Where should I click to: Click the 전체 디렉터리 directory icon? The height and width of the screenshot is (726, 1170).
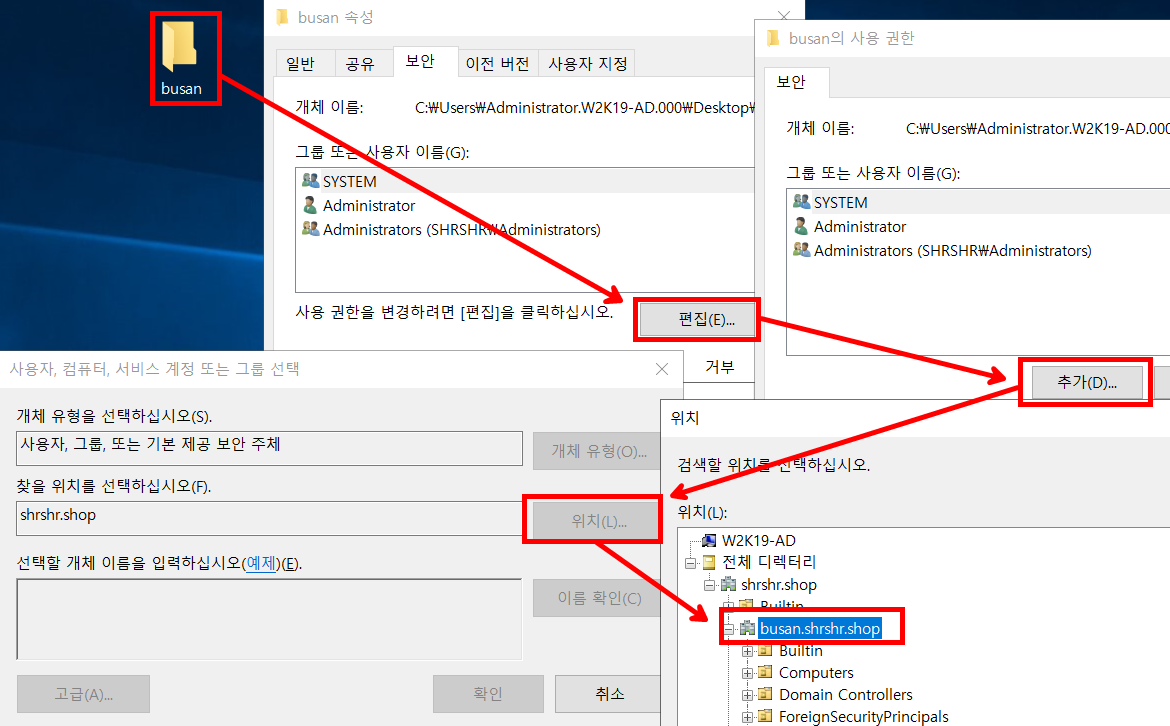tap(709, 562)
